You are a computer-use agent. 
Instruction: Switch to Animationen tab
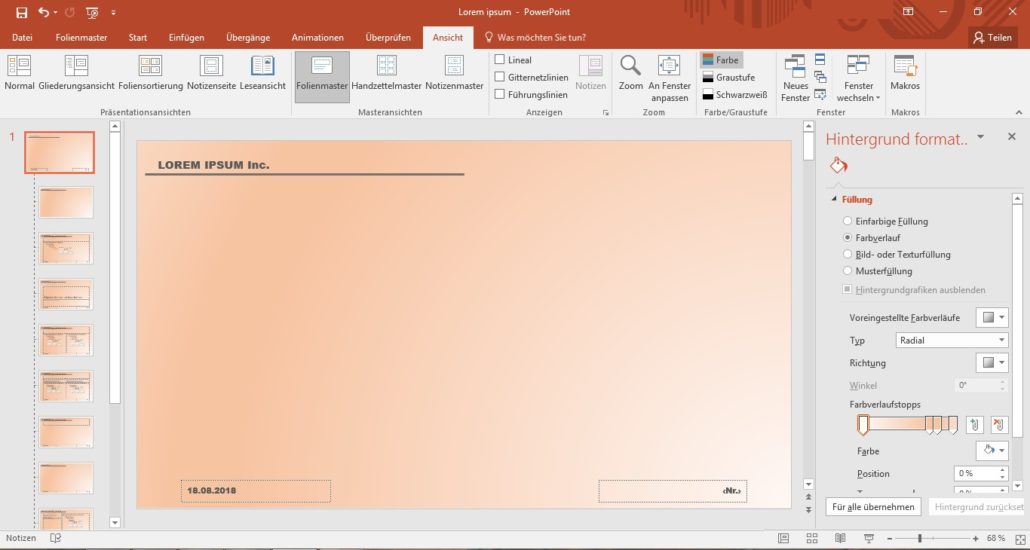(x=317, y=37)
